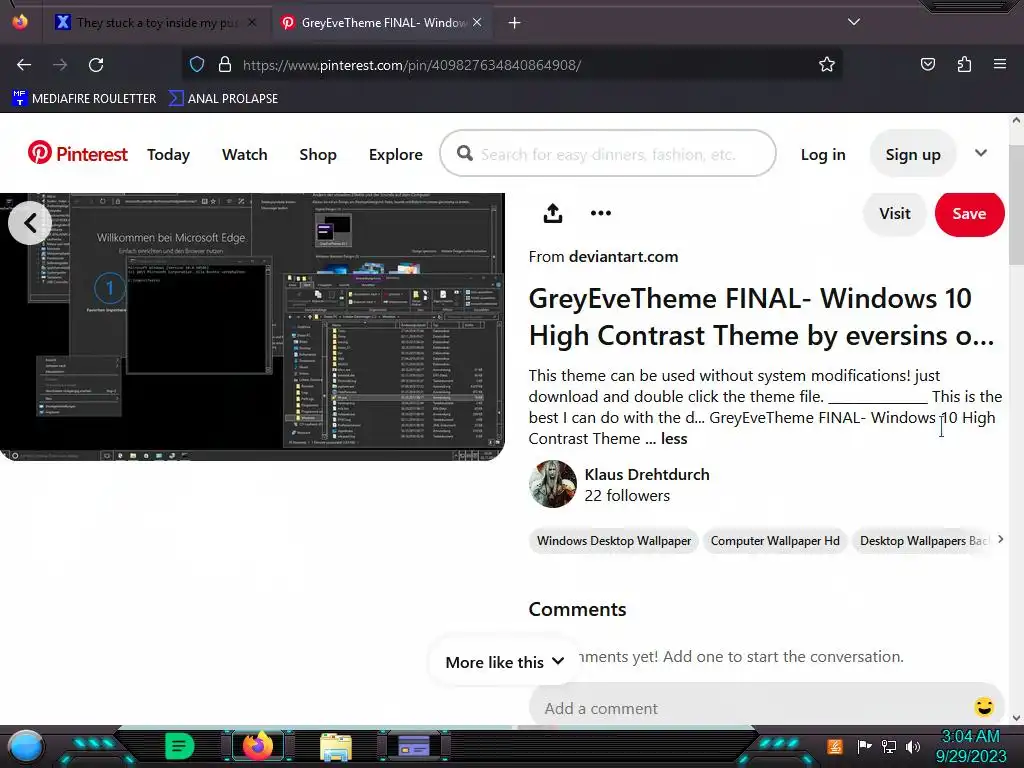Select the Windows Desktop Wallpaper tag

[x=614, y=541]
